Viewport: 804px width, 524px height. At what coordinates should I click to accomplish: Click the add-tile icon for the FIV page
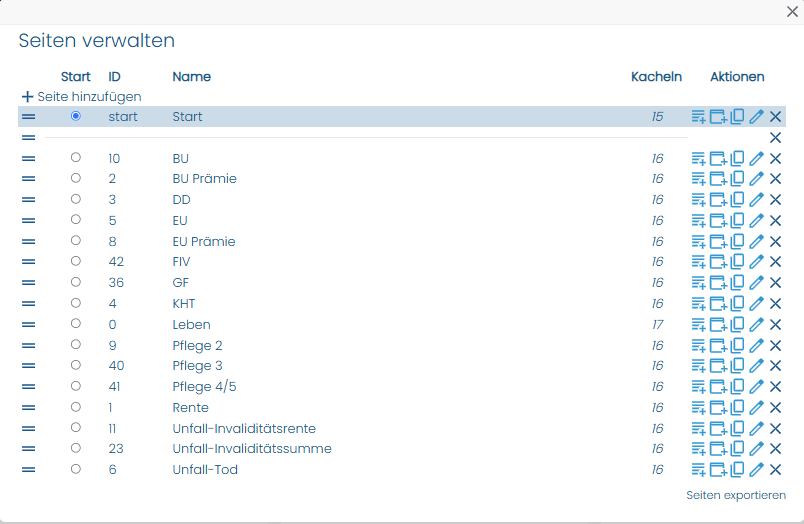coord(718,261)
